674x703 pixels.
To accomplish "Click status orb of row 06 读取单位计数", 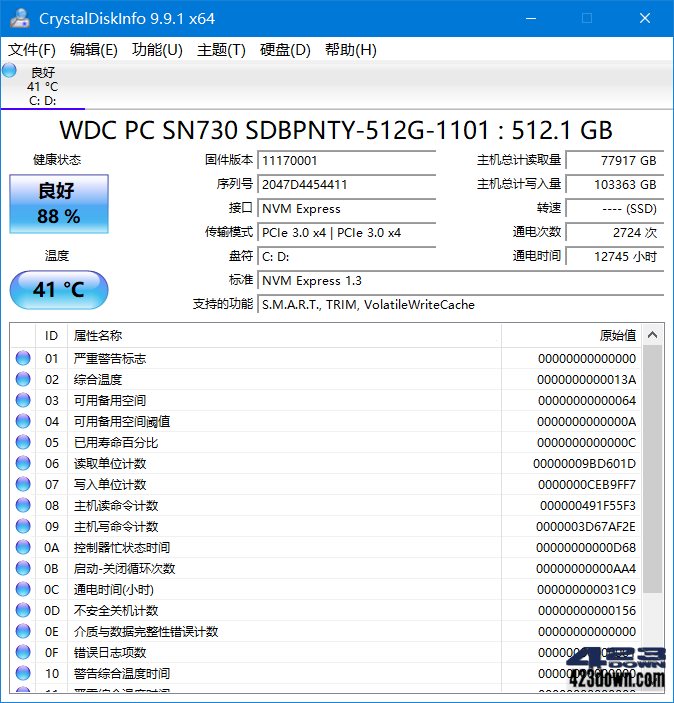I will click(23, 463).
